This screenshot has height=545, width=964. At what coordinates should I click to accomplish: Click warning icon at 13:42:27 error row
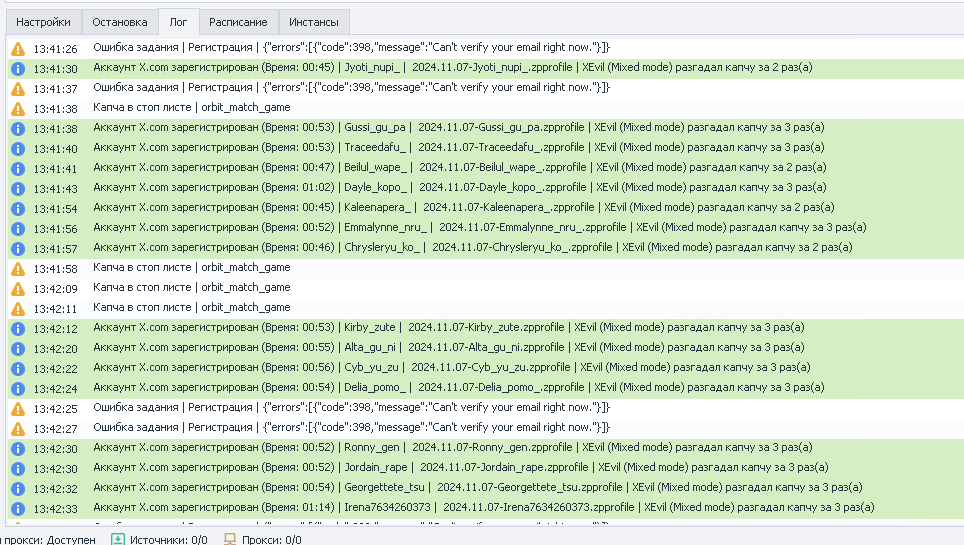[18, 429]
